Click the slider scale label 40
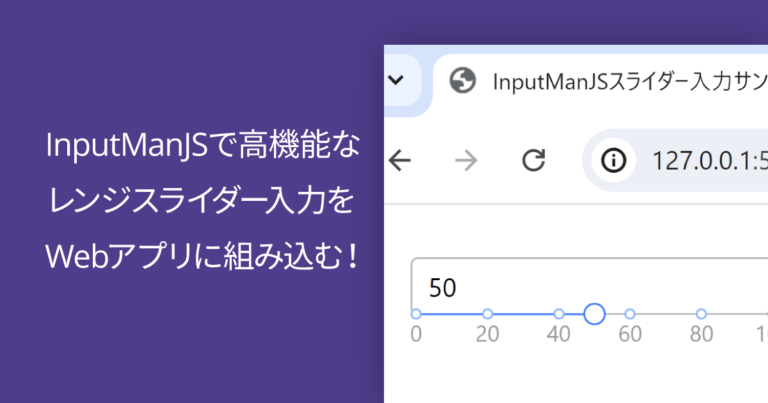This screenshot has height=403, width=768. coord(559,334)
